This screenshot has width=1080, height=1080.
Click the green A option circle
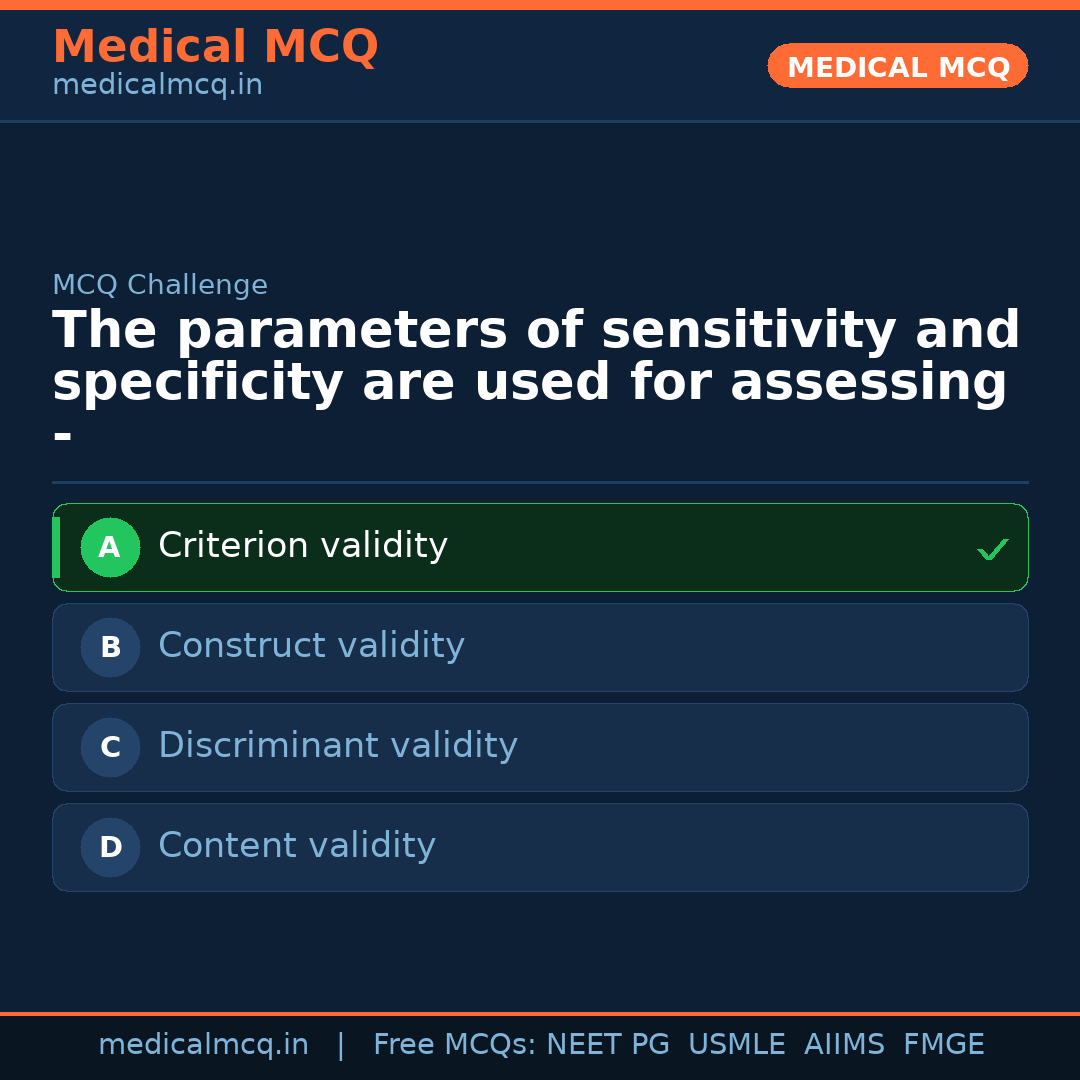(x=110, y=547)
